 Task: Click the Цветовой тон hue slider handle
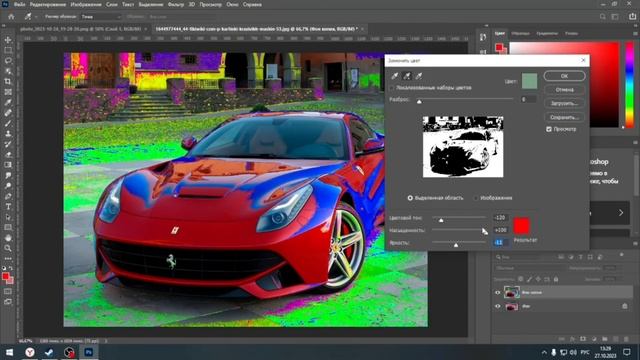point(441,220)
